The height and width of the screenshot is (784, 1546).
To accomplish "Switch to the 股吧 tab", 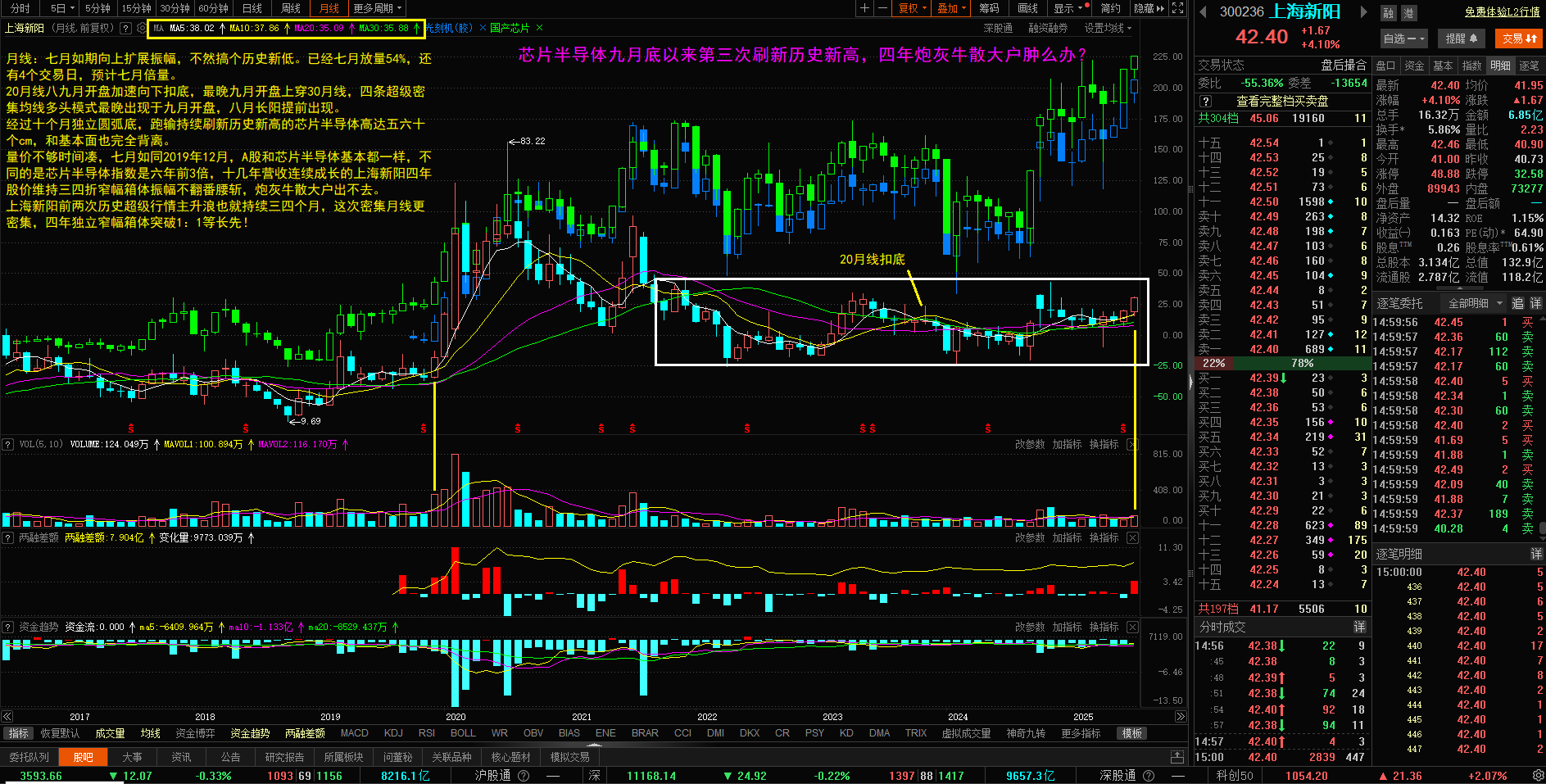I will click(x=83, y=757).
